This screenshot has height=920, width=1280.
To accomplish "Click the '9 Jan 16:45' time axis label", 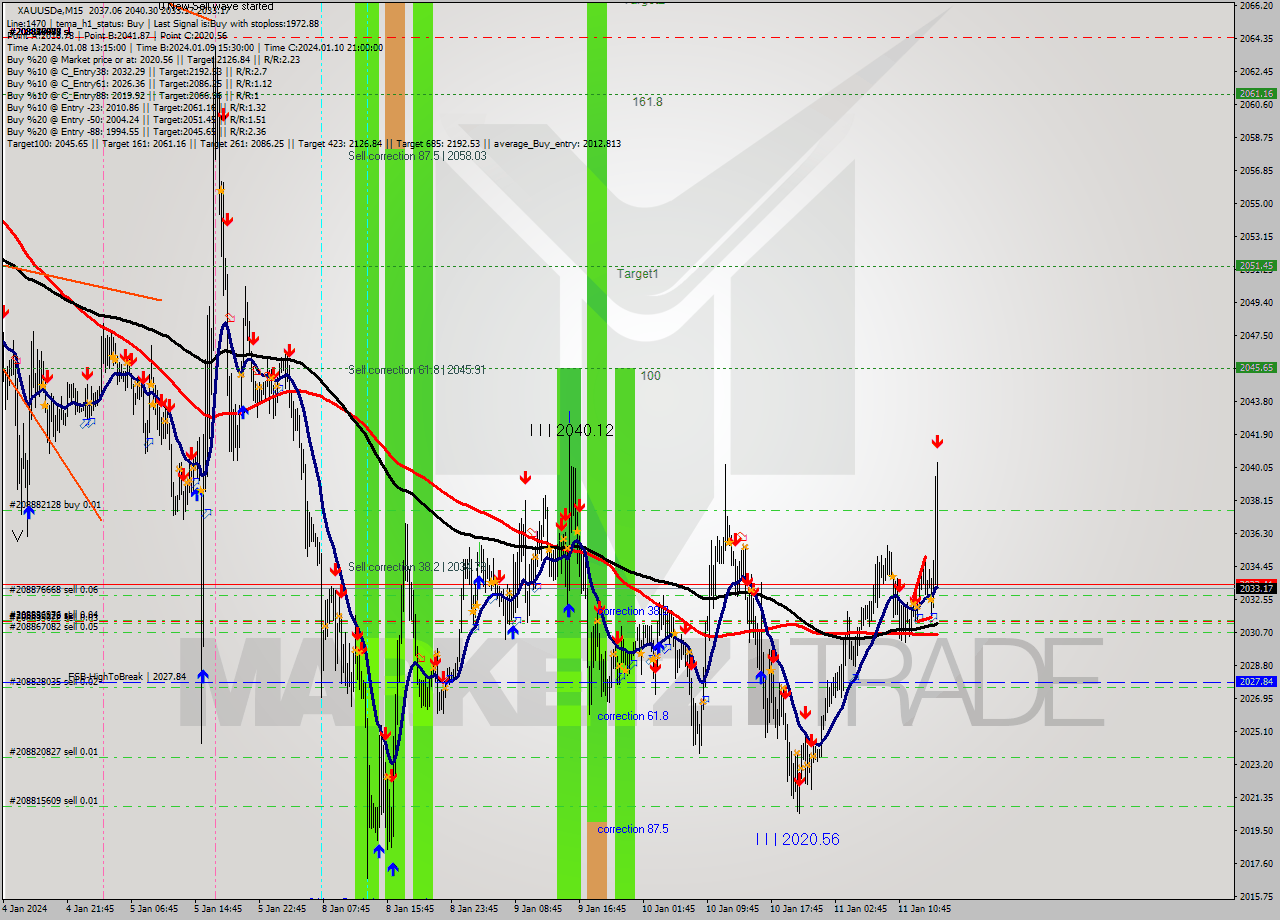I will click(x=602, y=909).
